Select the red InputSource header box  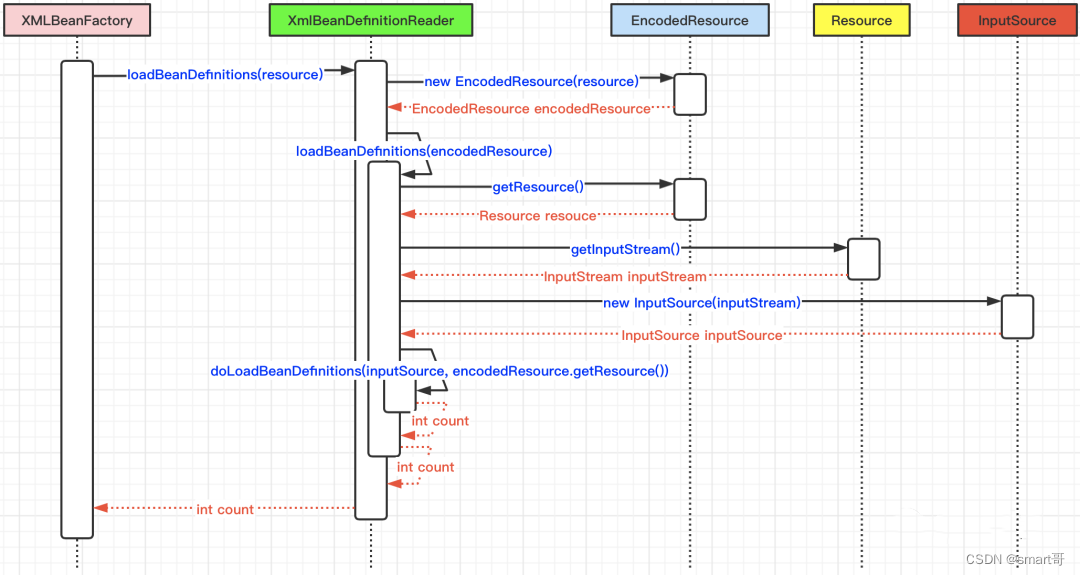(1017, 20)
